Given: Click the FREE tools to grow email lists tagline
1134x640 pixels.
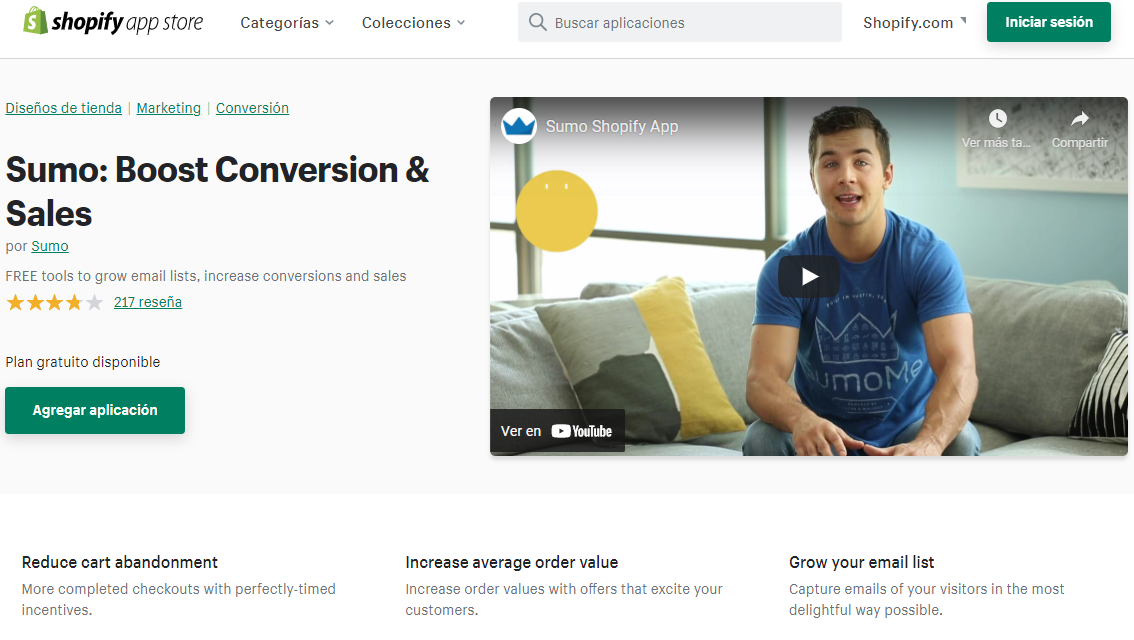Looking at the screenshot, I should click(x=205, y=276).
